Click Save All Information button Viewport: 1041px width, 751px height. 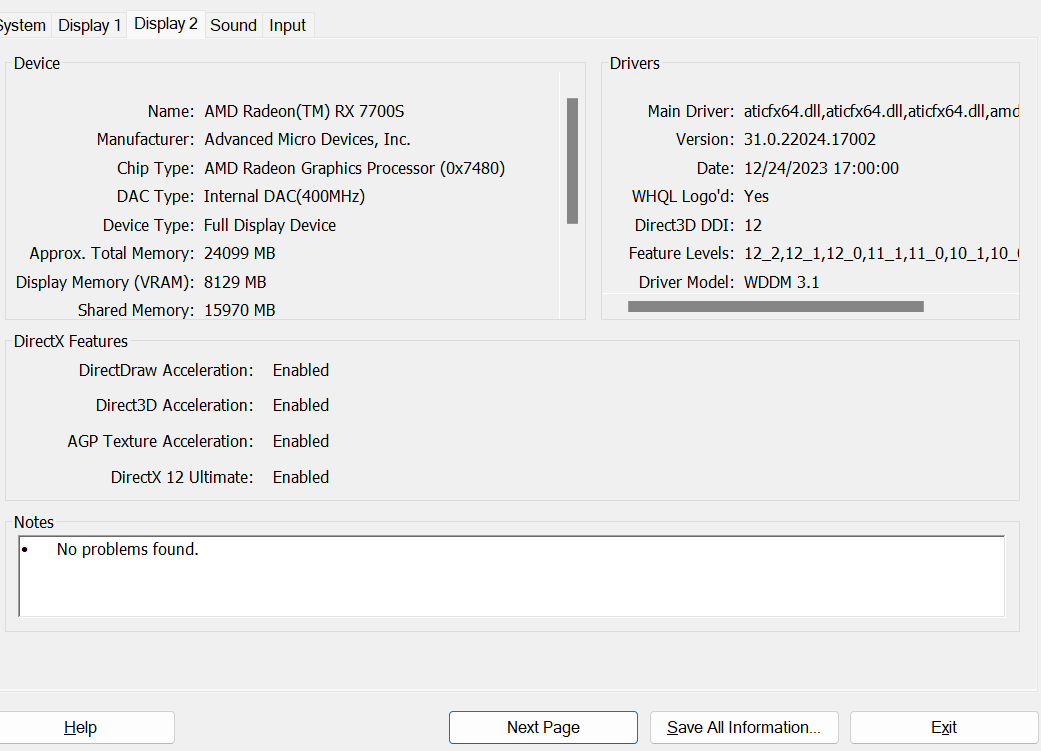744,727
